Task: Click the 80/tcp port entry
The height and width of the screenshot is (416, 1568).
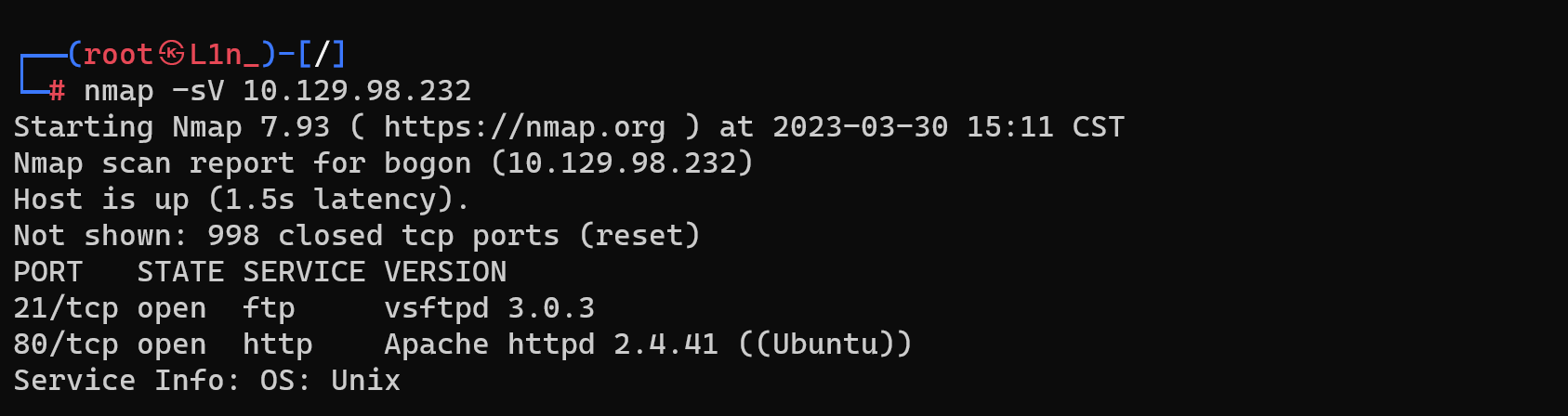Action: click(66, 344)
